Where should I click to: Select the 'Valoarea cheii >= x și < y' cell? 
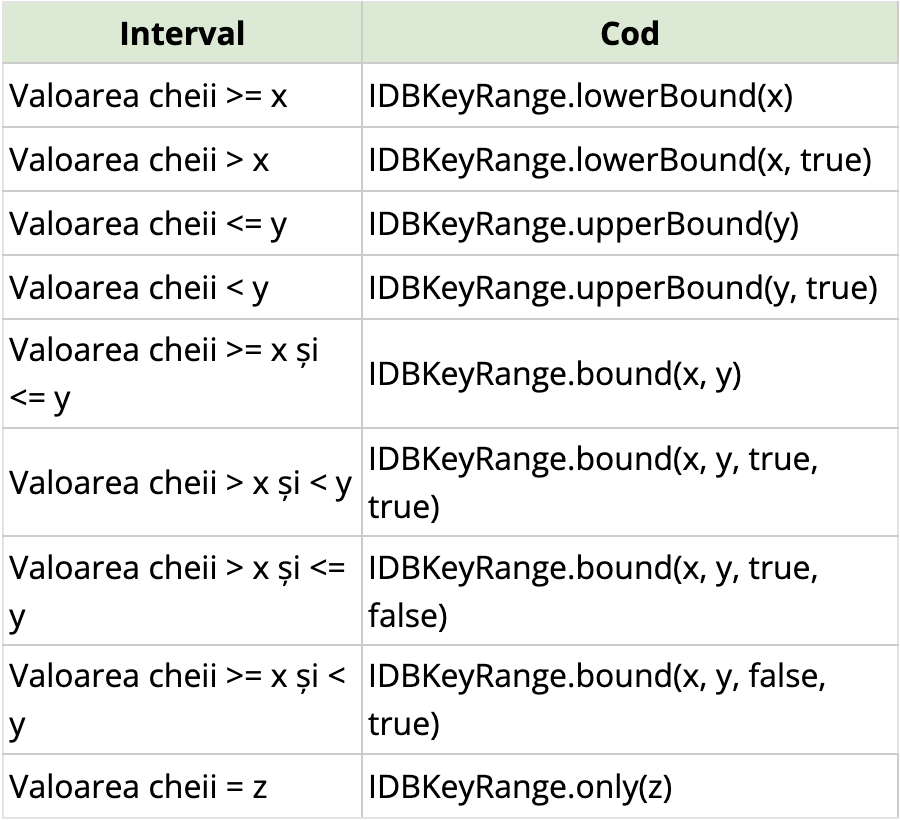pos(182,699)
